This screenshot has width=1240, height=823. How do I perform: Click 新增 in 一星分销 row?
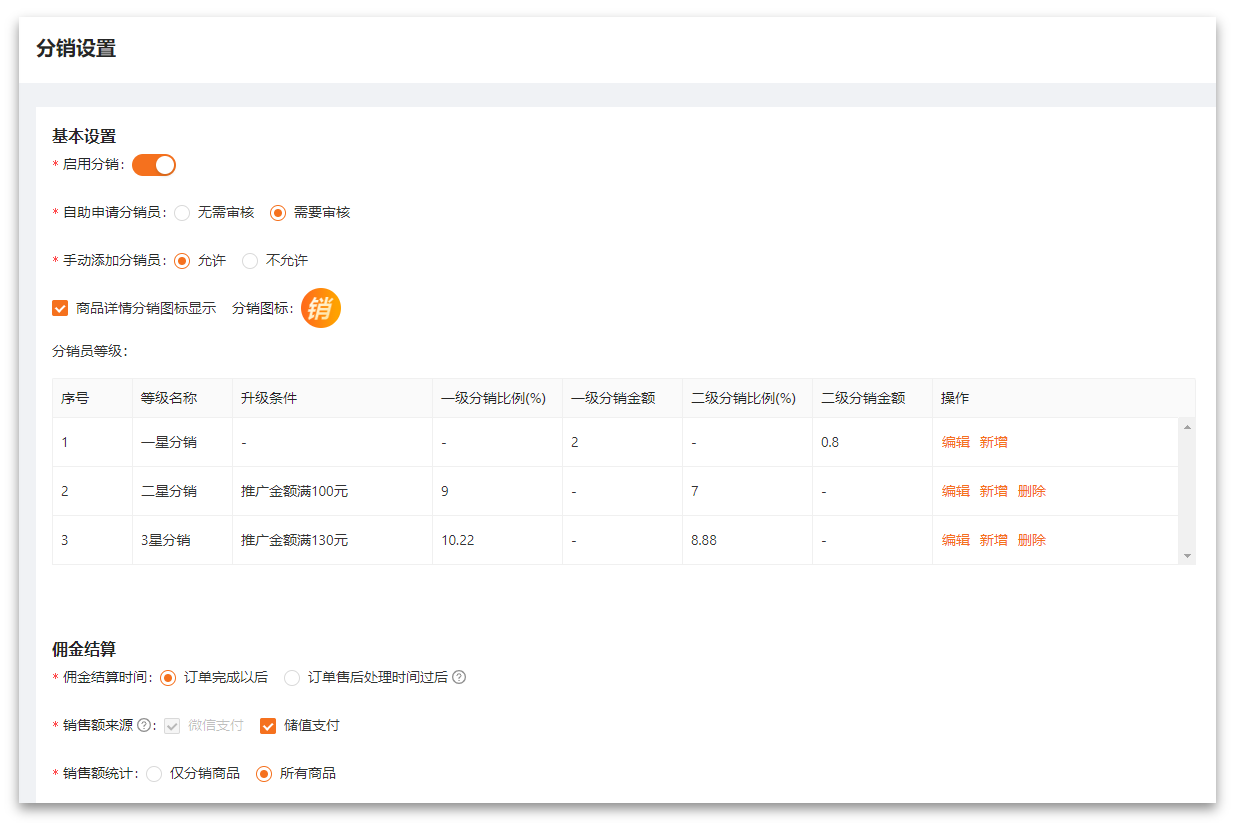coord(994,442)
